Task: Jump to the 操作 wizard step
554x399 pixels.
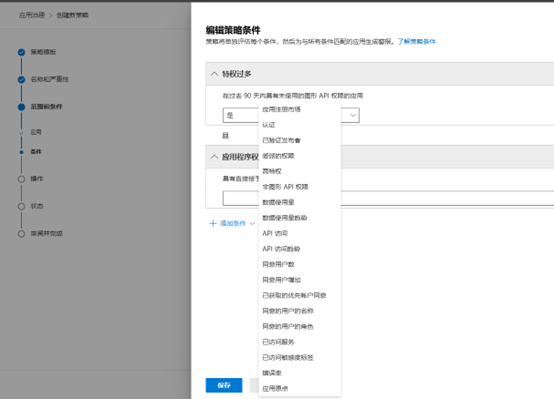Action: click(x=37, y=179)
